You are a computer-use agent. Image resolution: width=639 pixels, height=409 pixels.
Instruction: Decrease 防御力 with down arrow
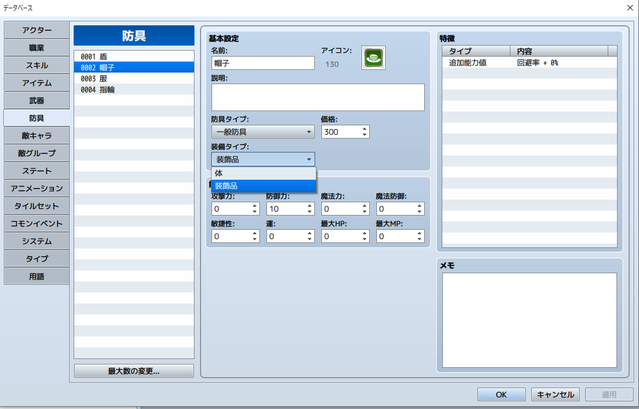[x=310, y=212]
